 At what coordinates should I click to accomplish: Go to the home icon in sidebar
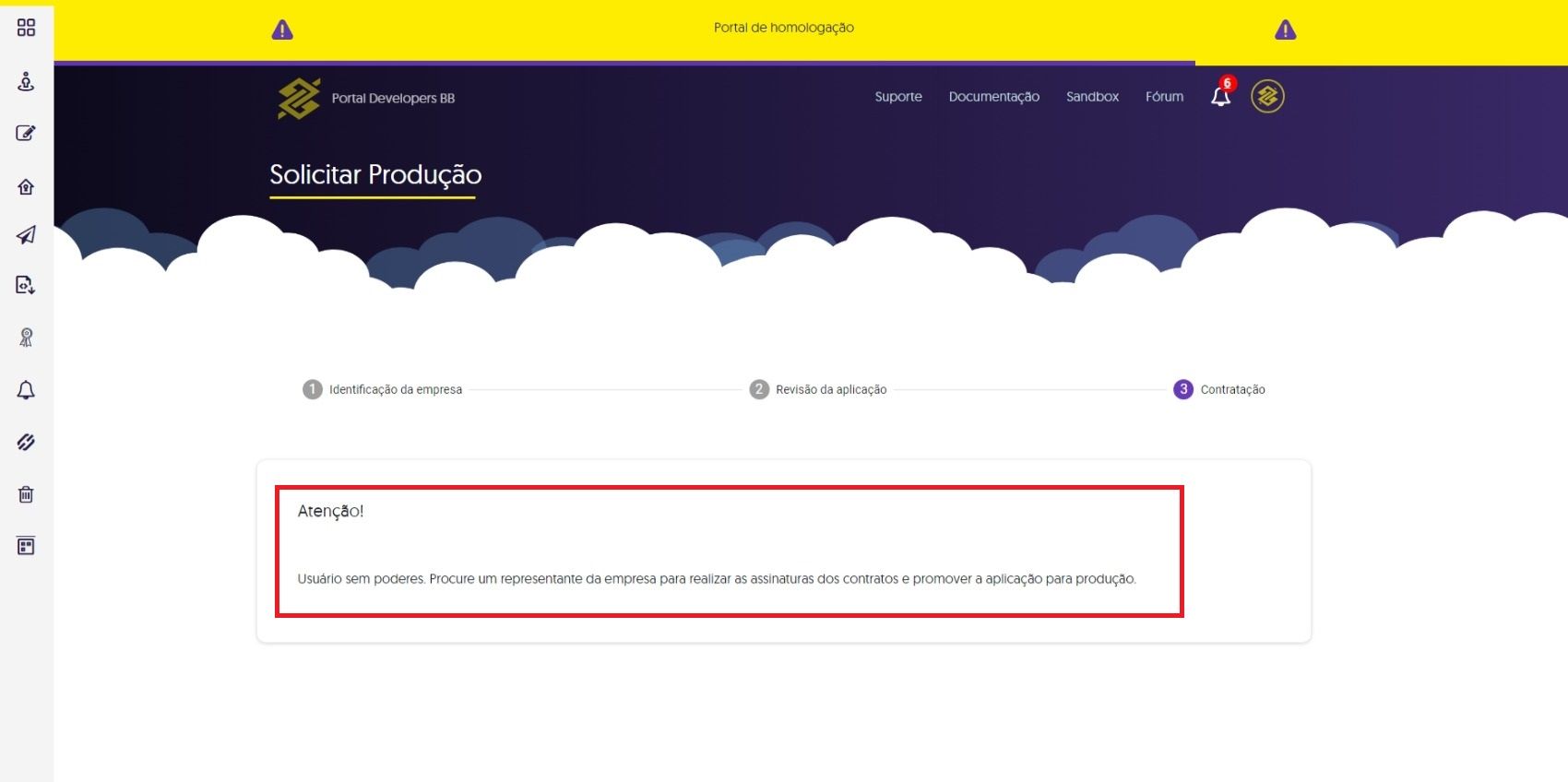(26, 187)
